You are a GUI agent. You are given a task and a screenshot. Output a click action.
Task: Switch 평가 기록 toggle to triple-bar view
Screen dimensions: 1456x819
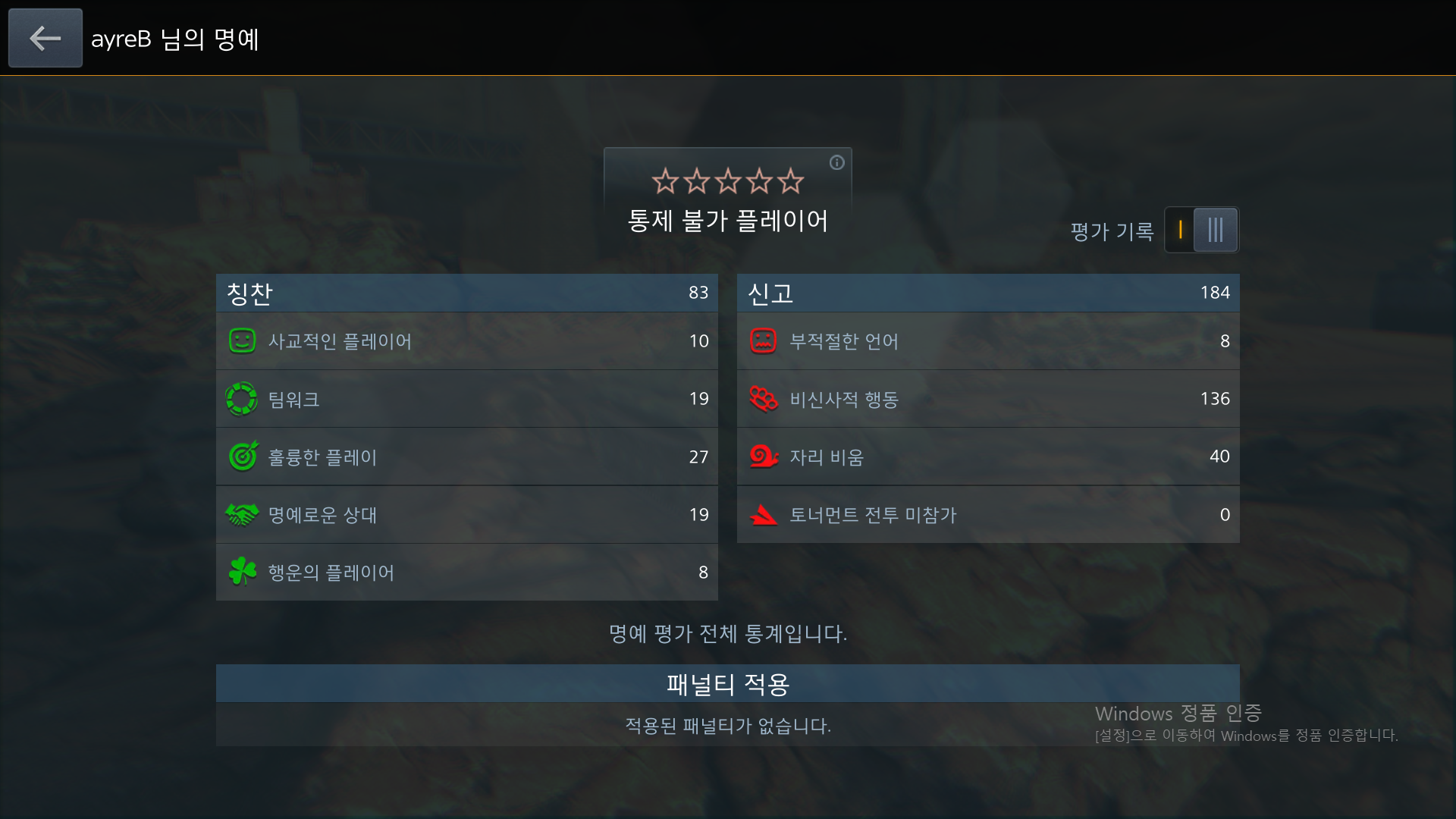[1216, 230]
